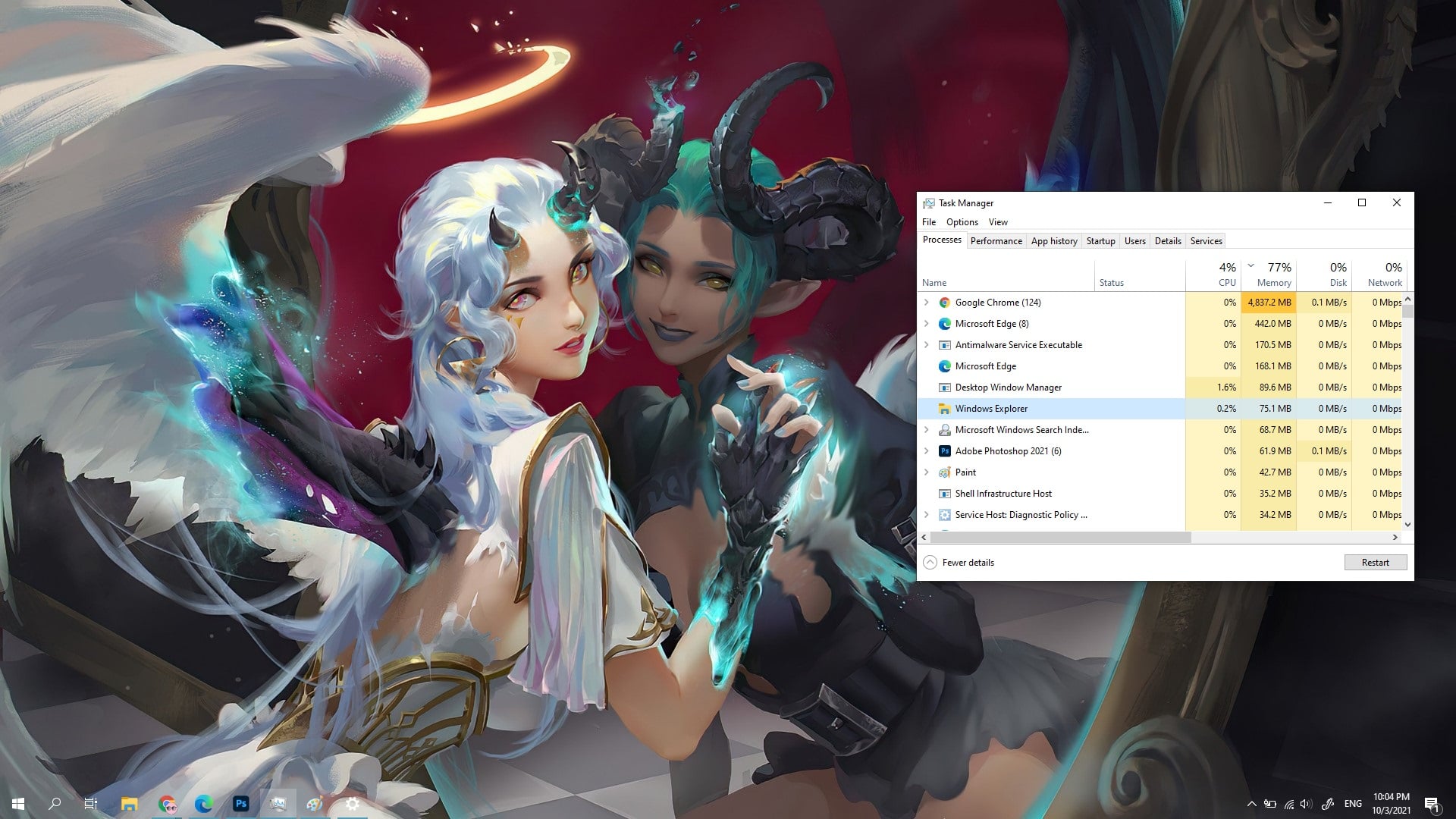This screenshot has height=819, width=1456.
Task: Click the Google Chrome process icon
Action: (944, 303)
